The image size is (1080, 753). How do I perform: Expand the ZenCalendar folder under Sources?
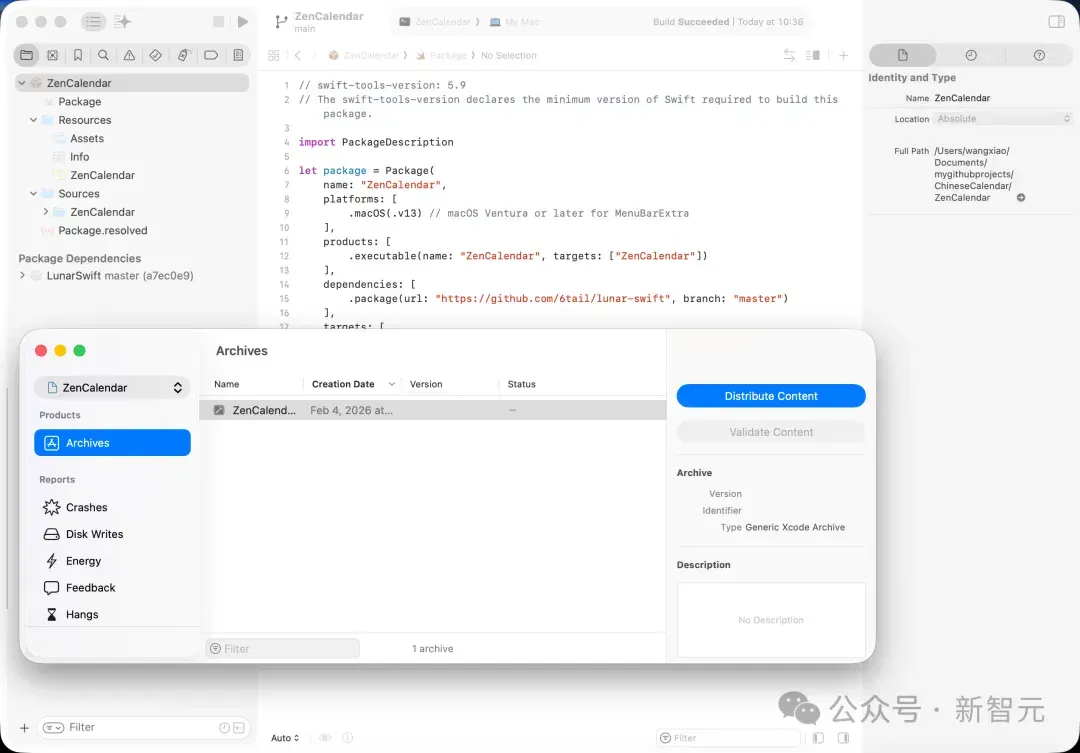[45, 212]
